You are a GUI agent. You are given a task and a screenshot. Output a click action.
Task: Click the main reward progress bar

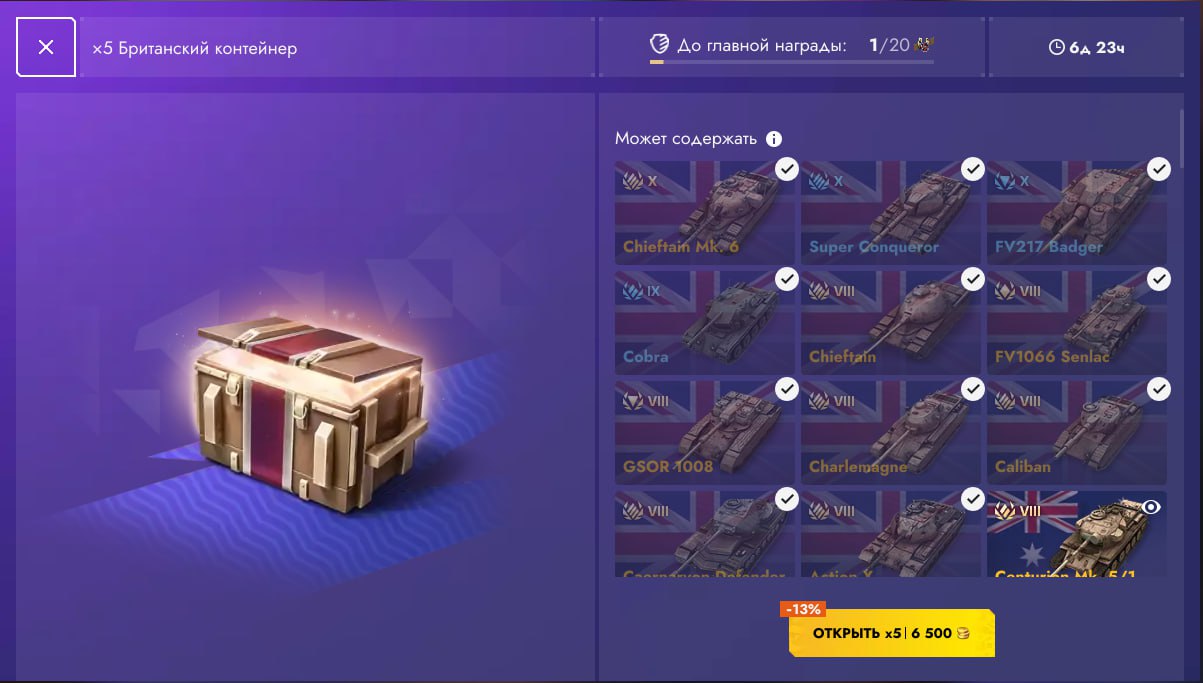pyautogui.click(x=792, y=62)
